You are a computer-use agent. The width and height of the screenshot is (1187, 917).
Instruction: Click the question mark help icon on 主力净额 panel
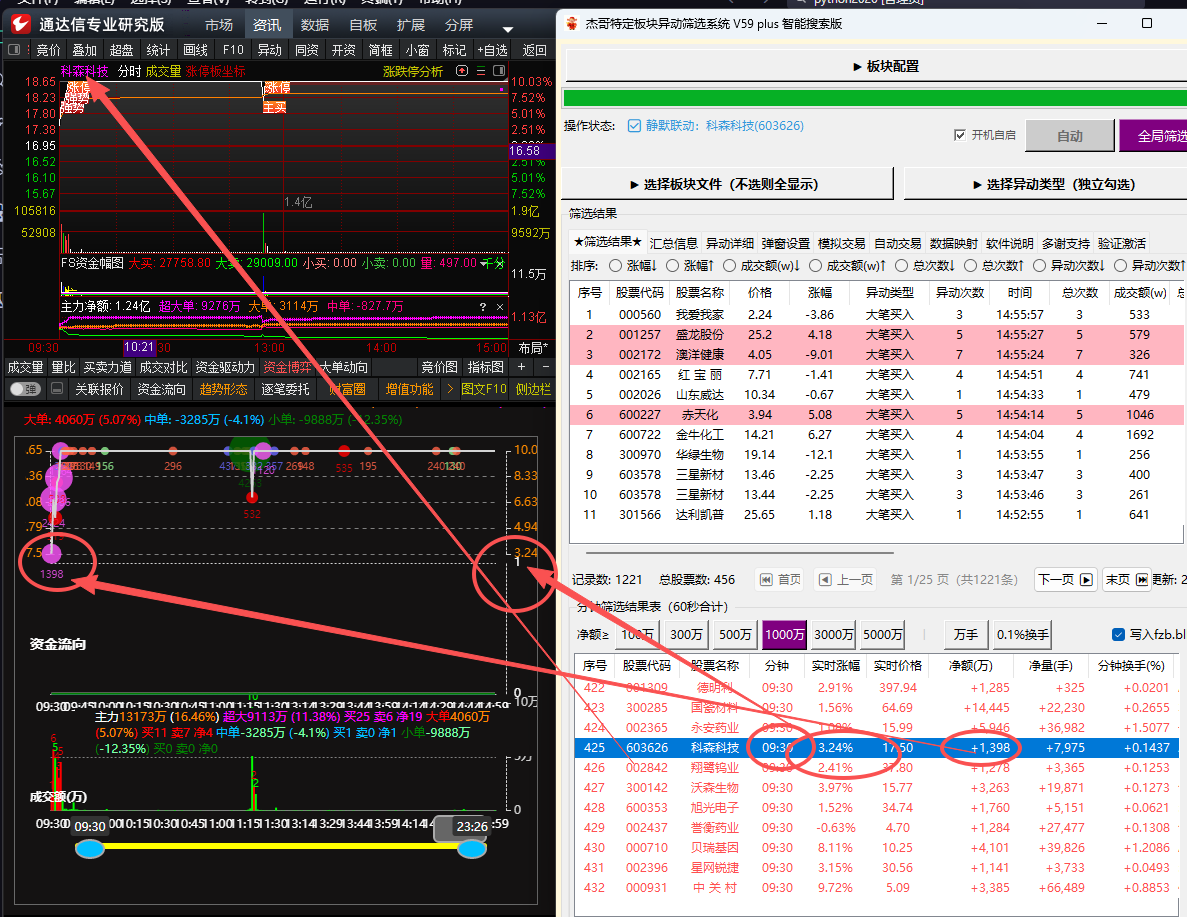482,307
